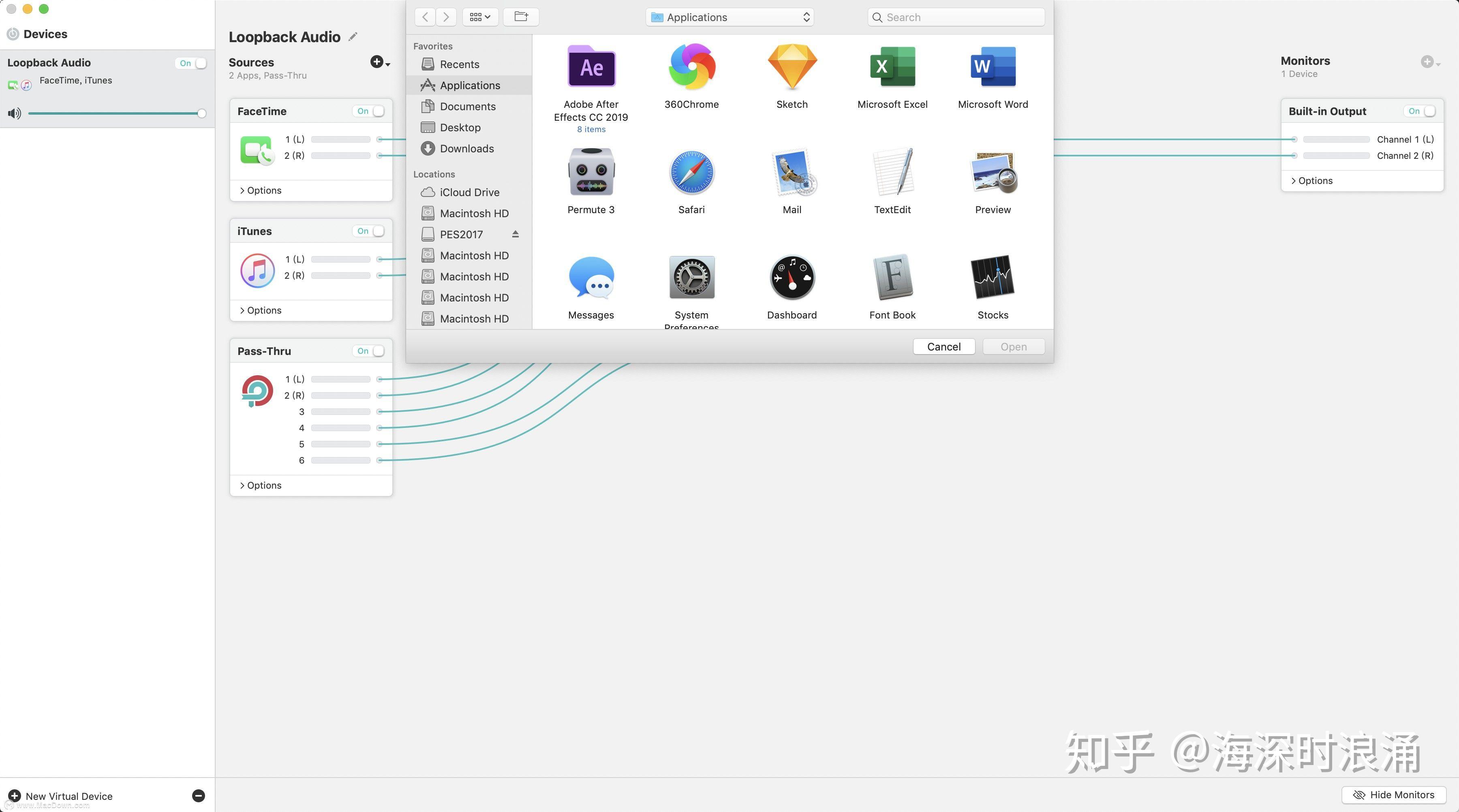Click the iTunes source icon
Screen dimensions: 1459x812
[256, 271]
